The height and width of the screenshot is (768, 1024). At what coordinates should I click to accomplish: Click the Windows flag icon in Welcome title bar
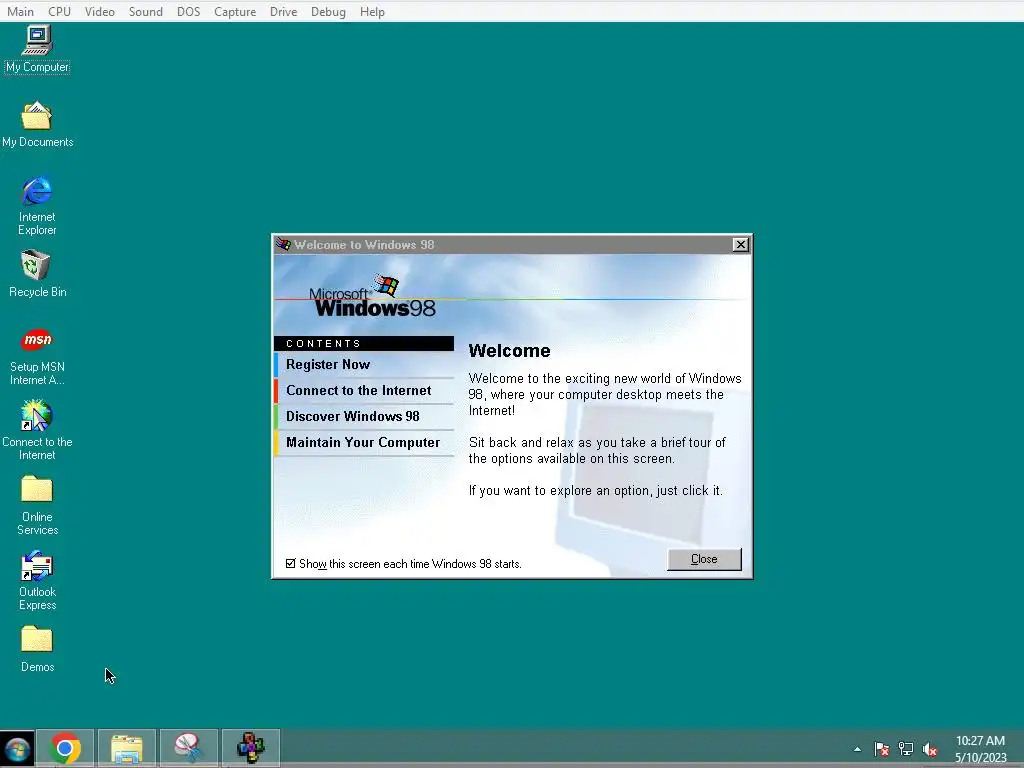click(x=283, y=244)
